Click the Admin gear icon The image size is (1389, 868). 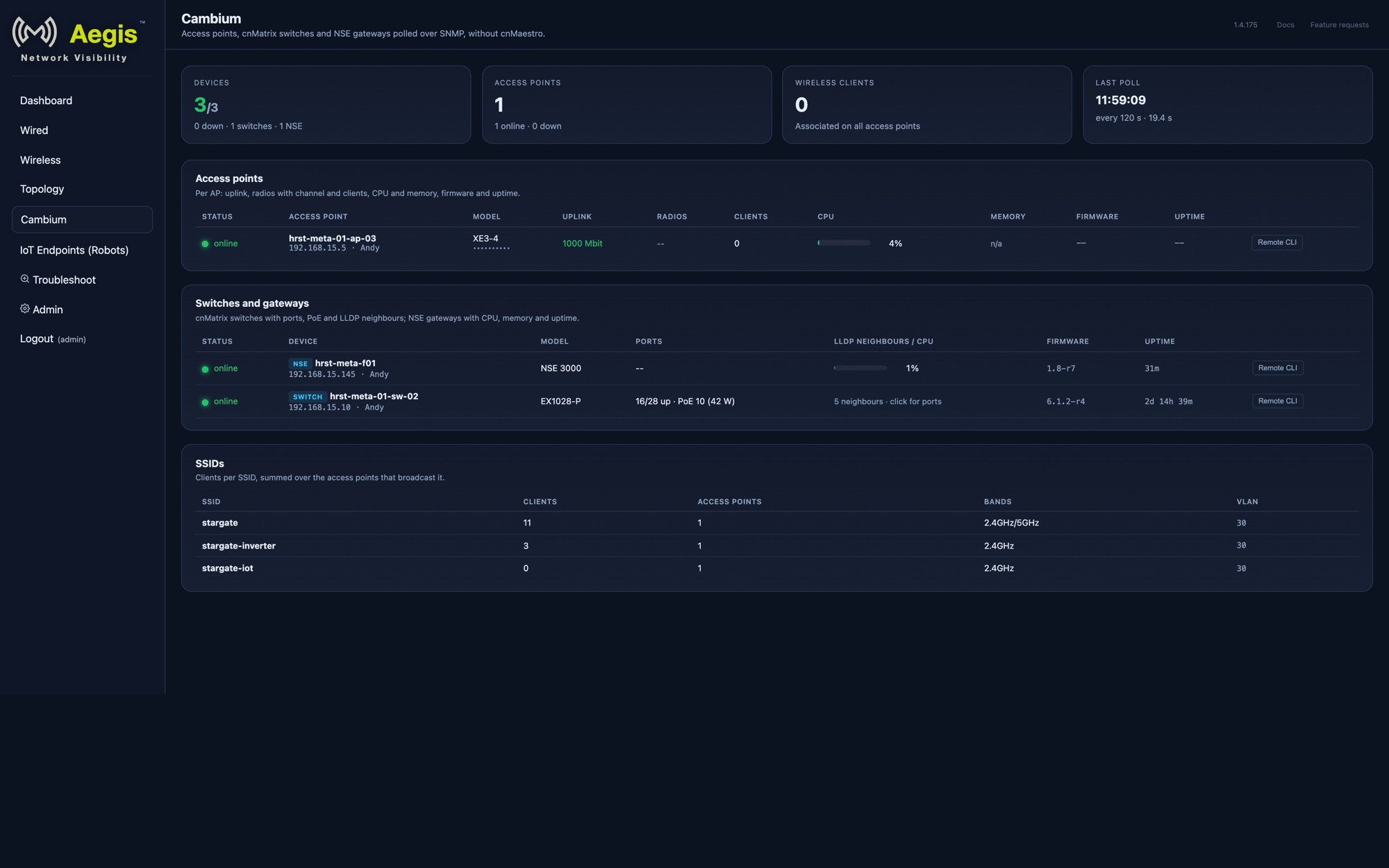point(25,309)
